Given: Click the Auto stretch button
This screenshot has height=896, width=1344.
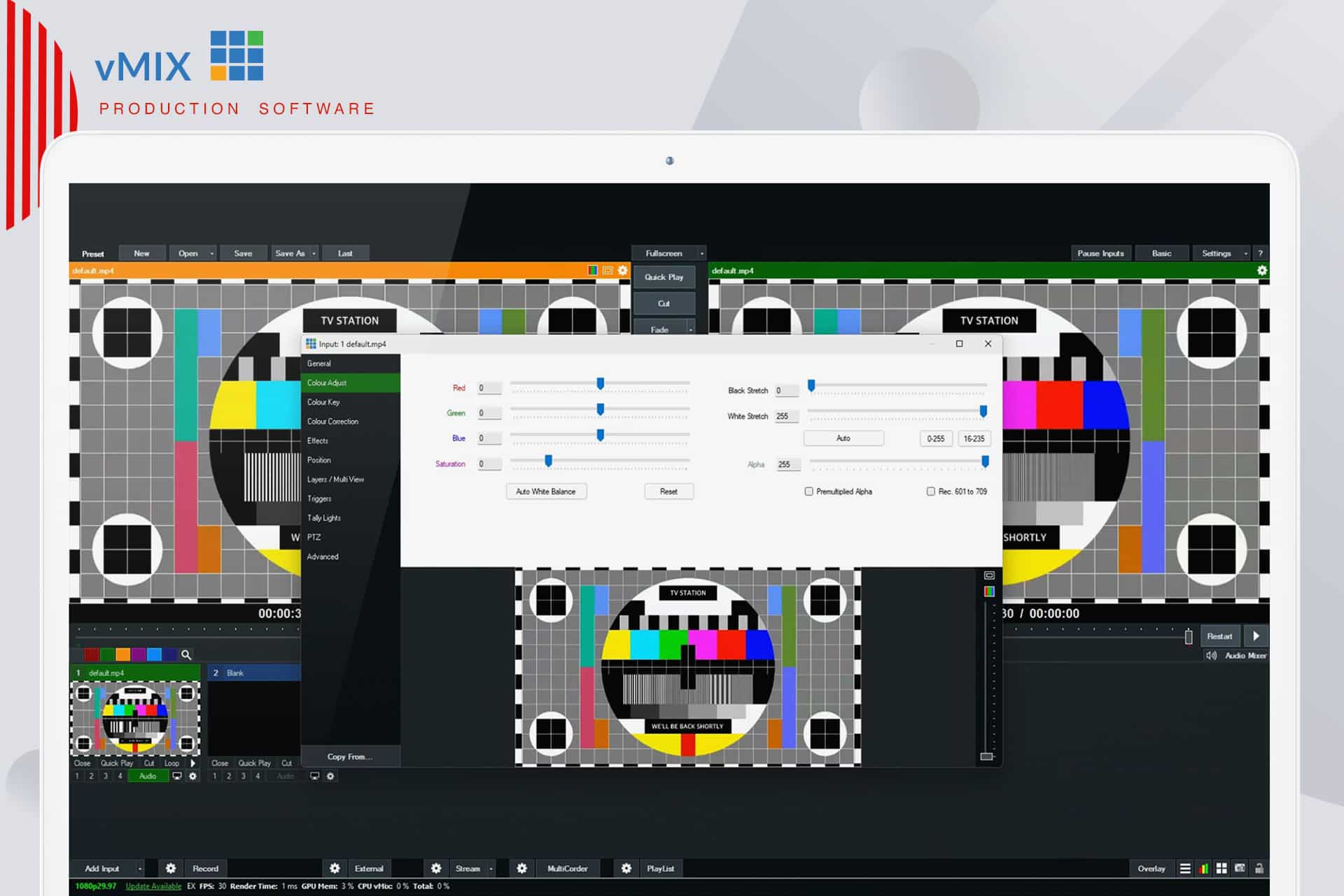Looking at the screenshot, I should tap(843, 438).
